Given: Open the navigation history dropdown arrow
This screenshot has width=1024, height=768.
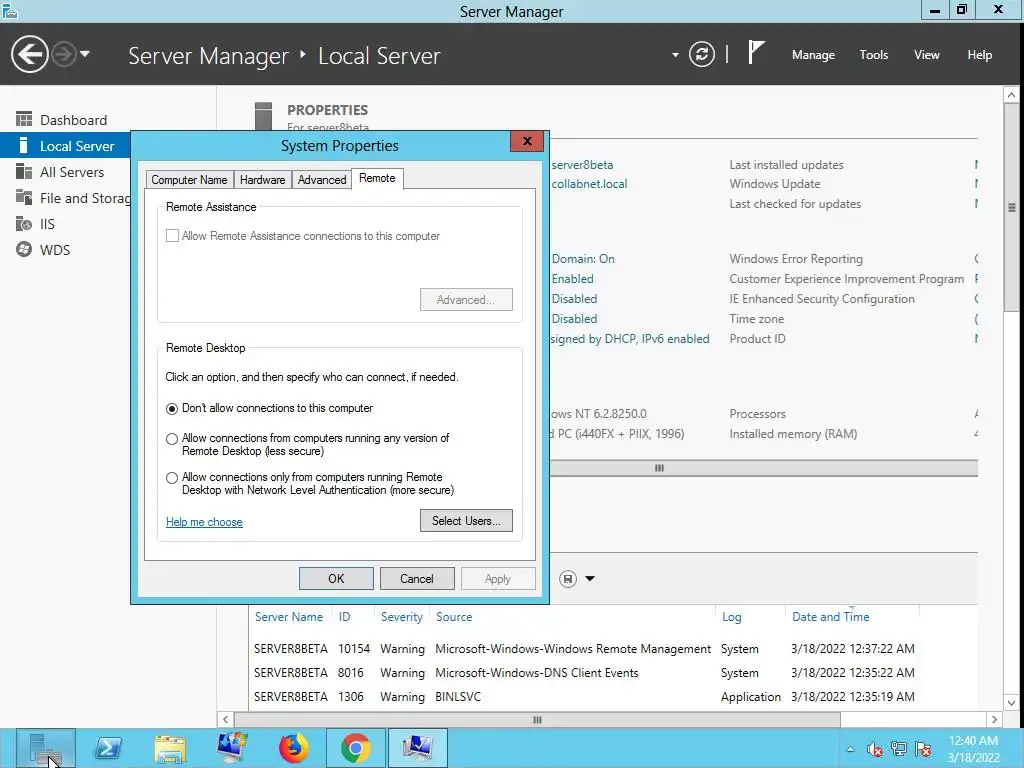Looking at the screenshot, I should pyautogui.click(x=85, y=54).
